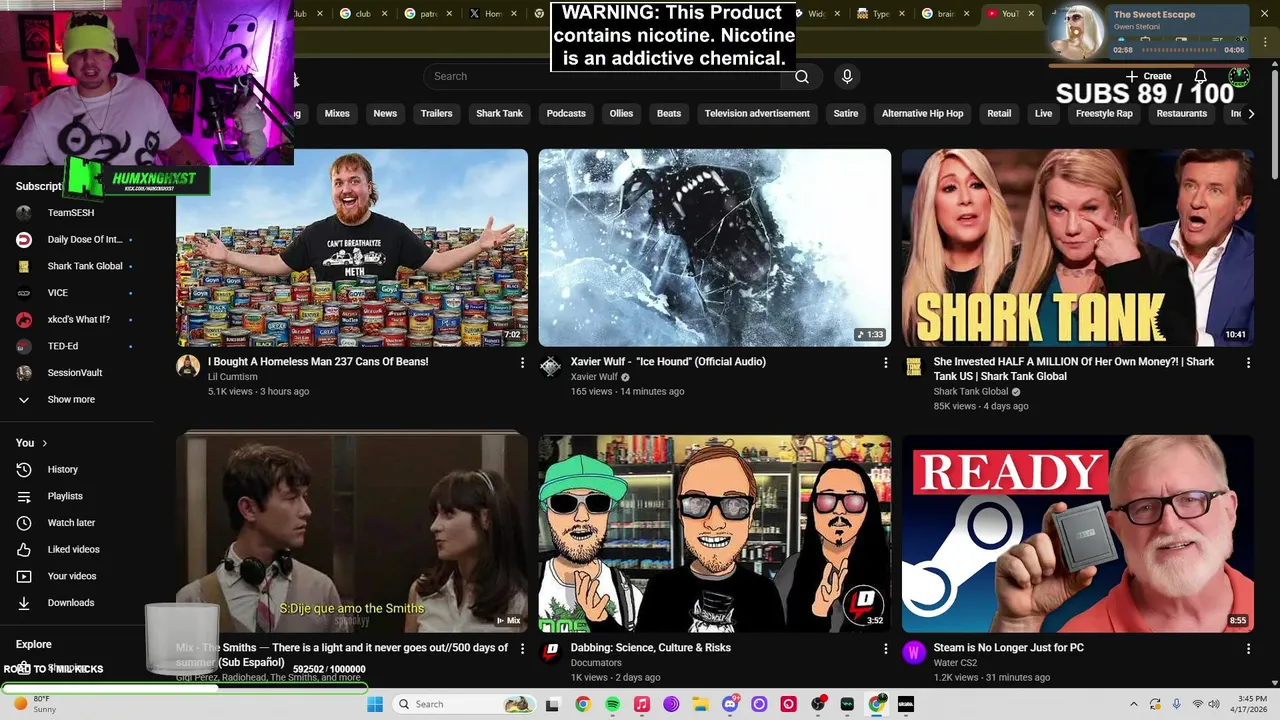The width and height of the screenshot is (1280, 720).
Task: Open options menu for Ice Hound video
Action: pos(885,363)
